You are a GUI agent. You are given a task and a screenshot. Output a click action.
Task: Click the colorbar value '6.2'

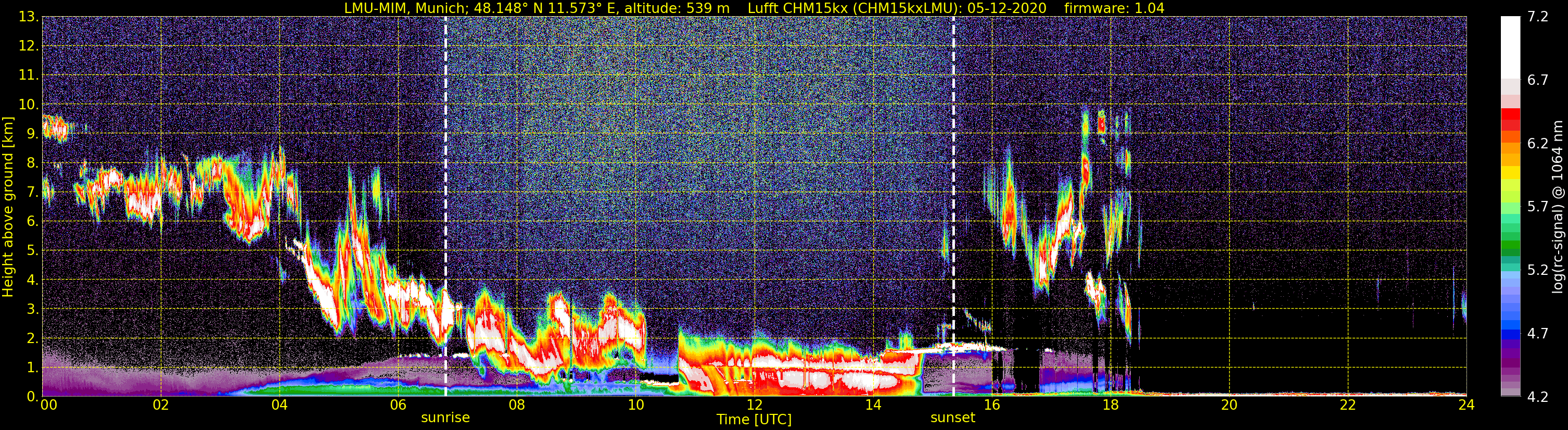(x=1538, y=144)
